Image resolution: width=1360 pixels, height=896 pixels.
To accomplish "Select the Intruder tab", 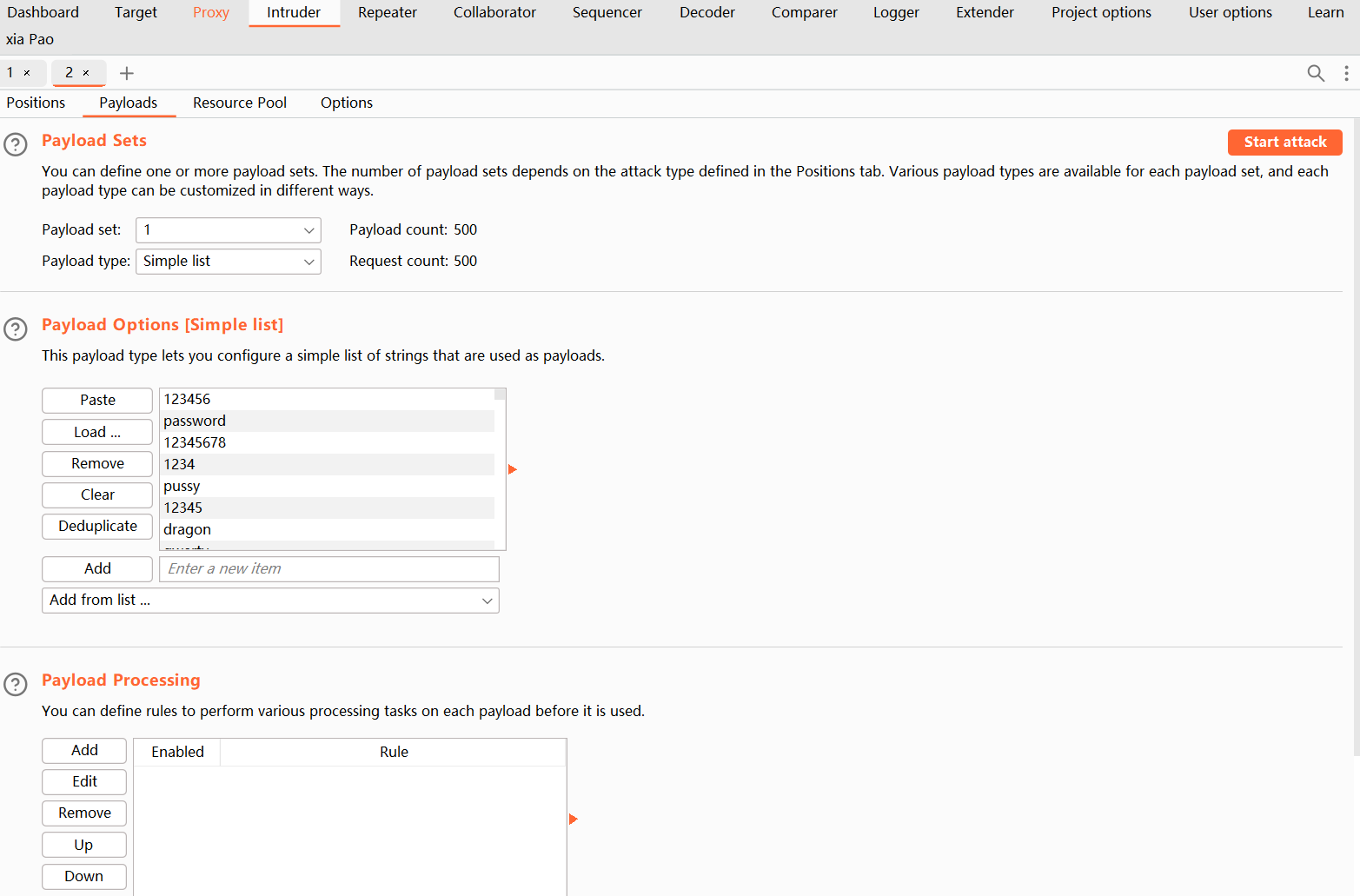I will (x=294, y=12).
